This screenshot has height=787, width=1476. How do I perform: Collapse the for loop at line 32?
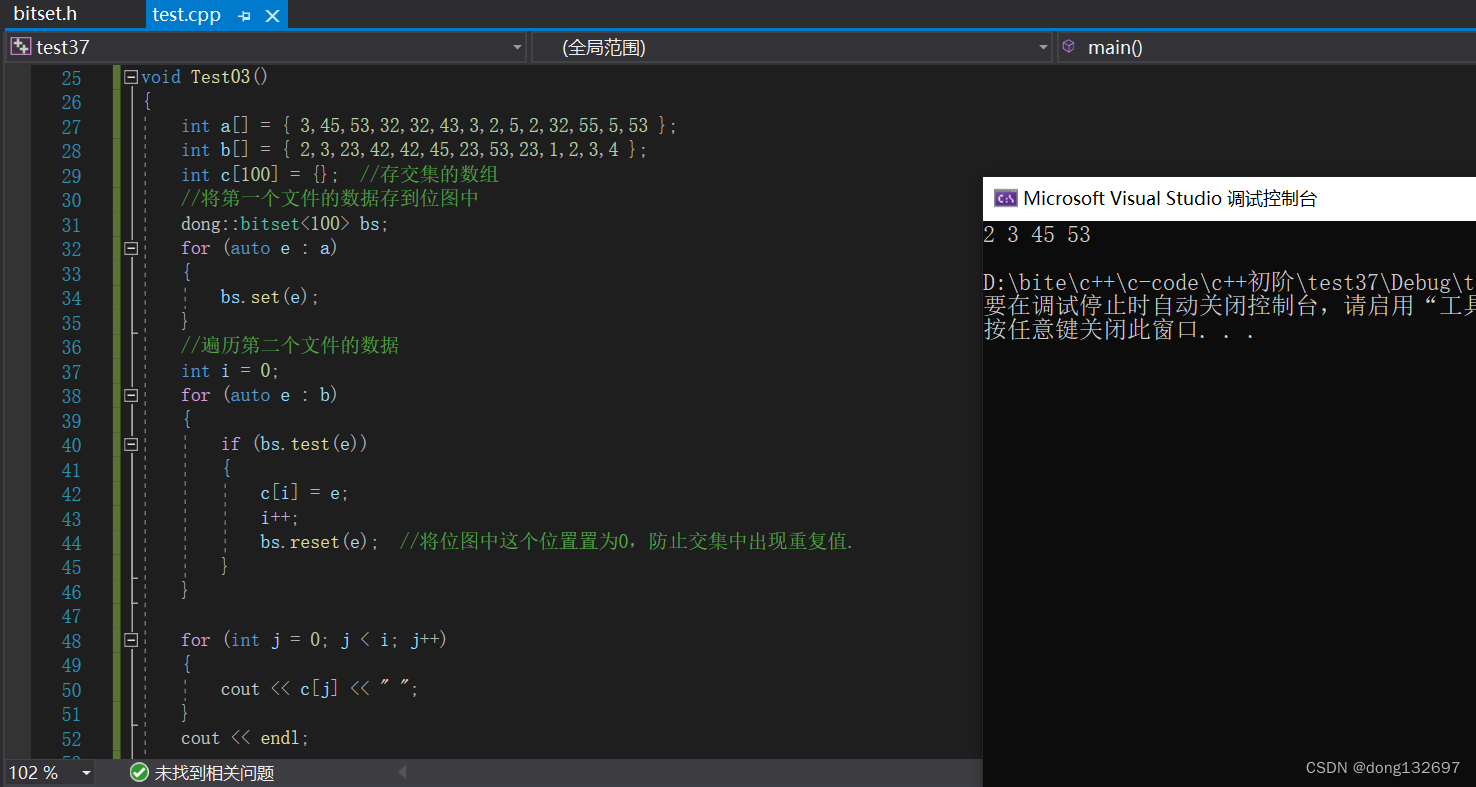coord(130,248)
